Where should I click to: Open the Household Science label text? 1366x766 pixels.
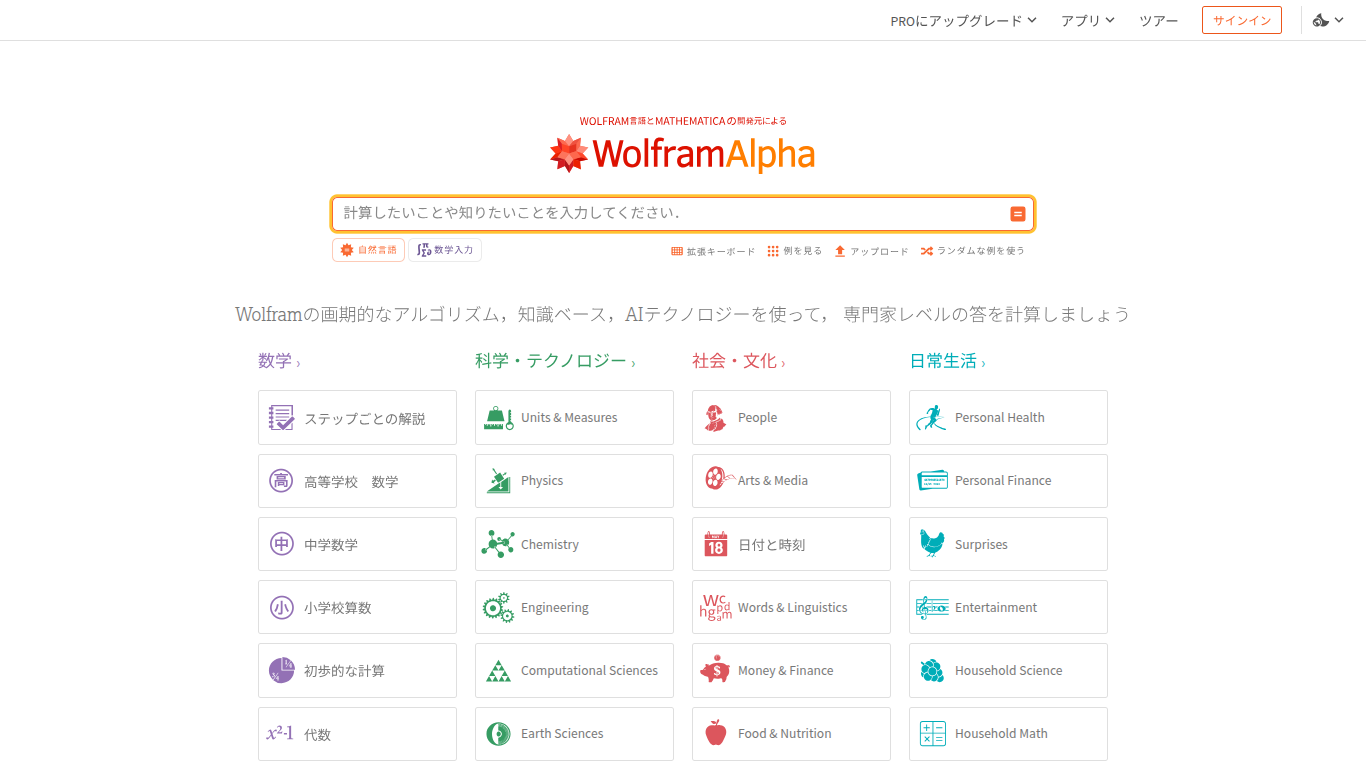1009,670
